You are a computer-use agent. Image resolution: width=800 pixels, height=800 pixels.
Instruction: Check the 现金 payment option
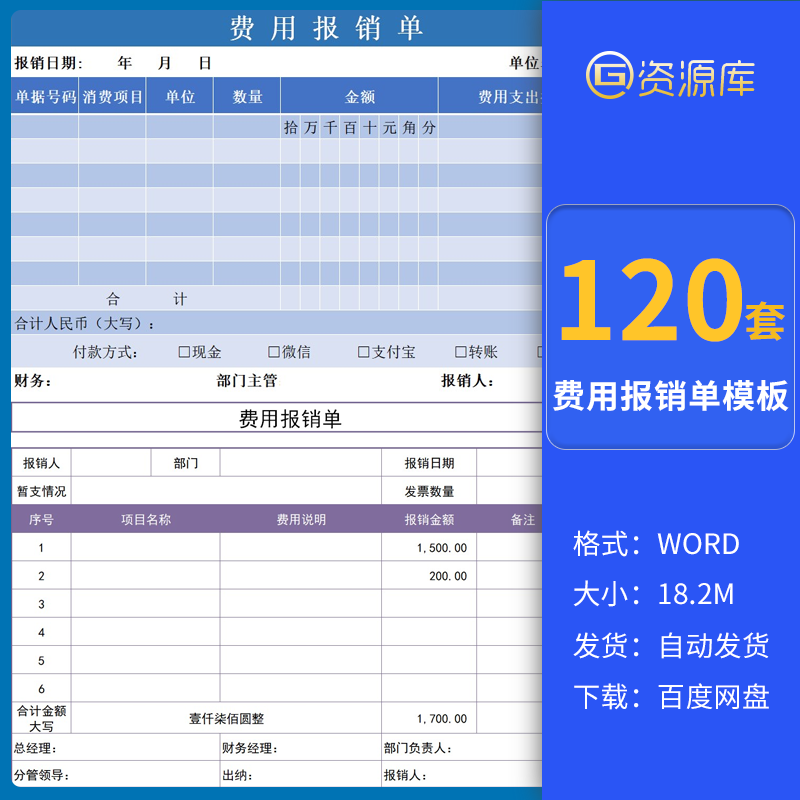point(183,351)
